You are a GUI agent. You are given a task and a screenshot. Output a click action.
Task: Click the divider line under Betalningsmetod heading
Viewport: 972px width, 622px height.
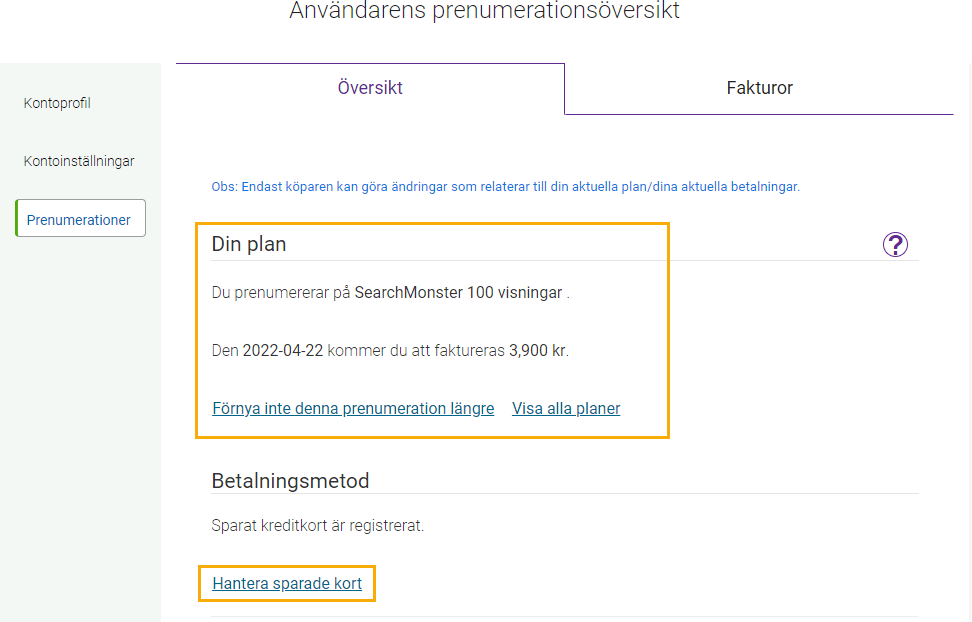(565, 494)
